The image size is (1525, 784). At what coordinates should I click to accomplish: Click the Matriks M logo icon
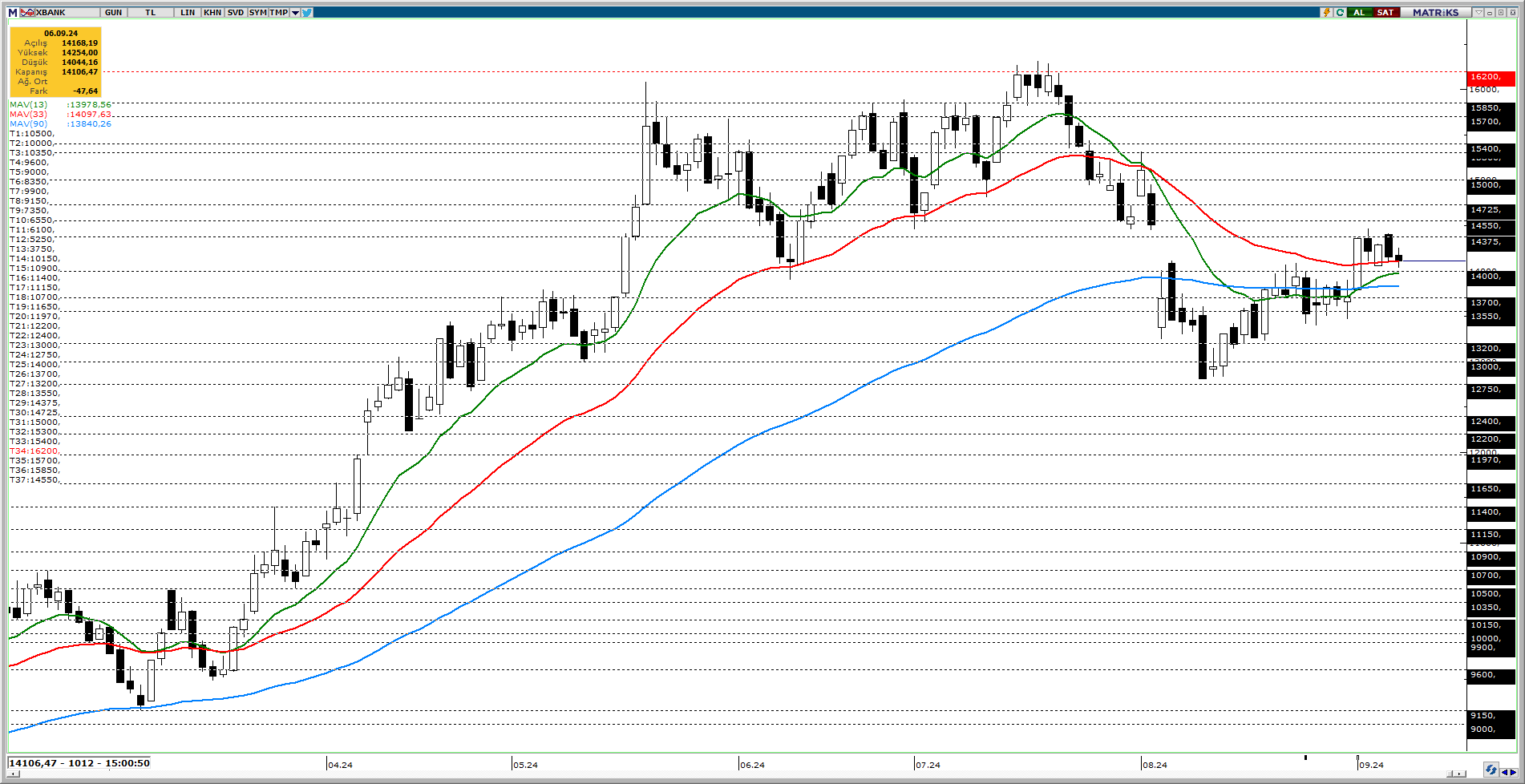[13, 12]
